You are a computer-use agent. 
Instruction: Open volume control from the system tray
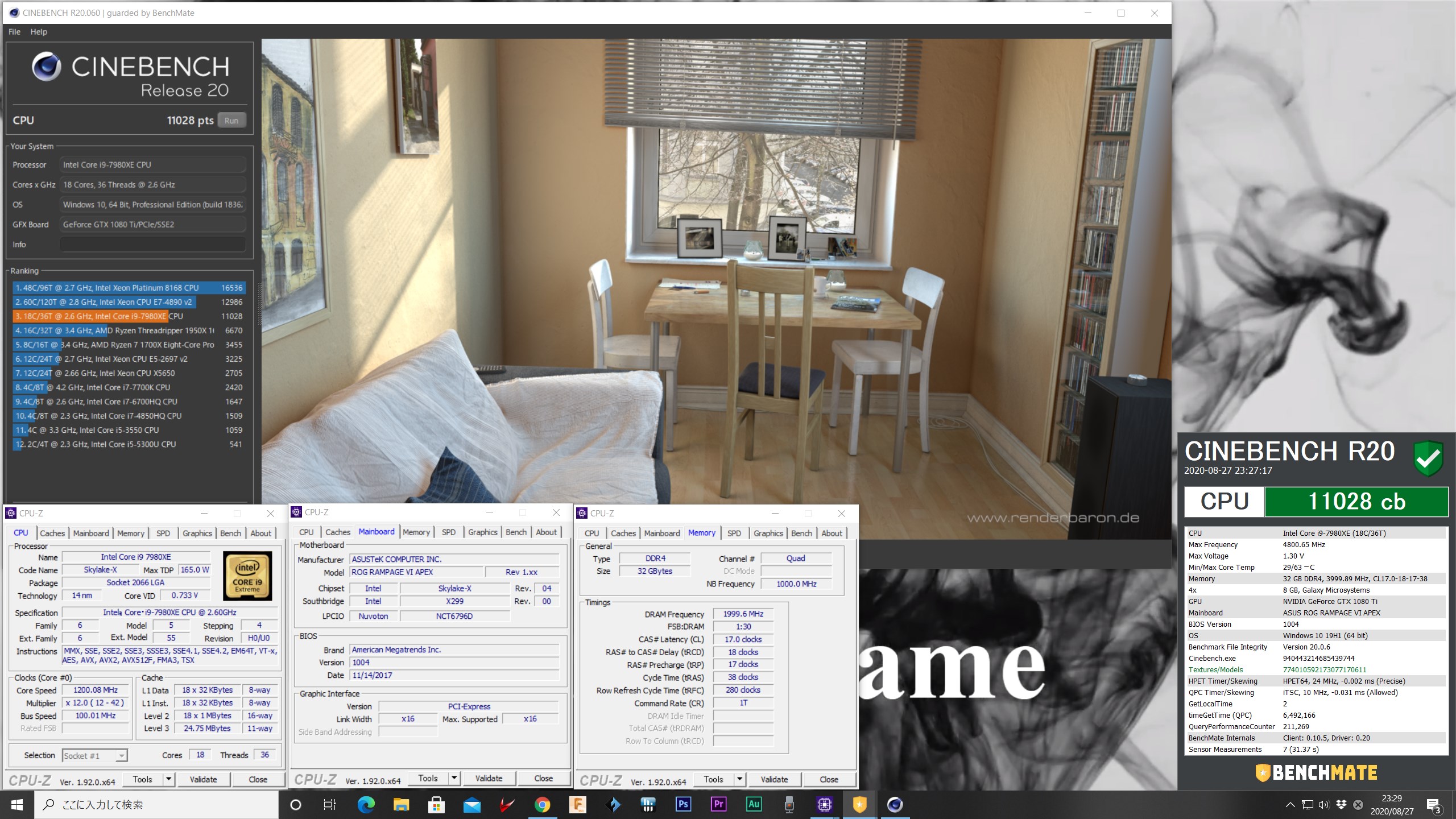[x=1324, y=805]
